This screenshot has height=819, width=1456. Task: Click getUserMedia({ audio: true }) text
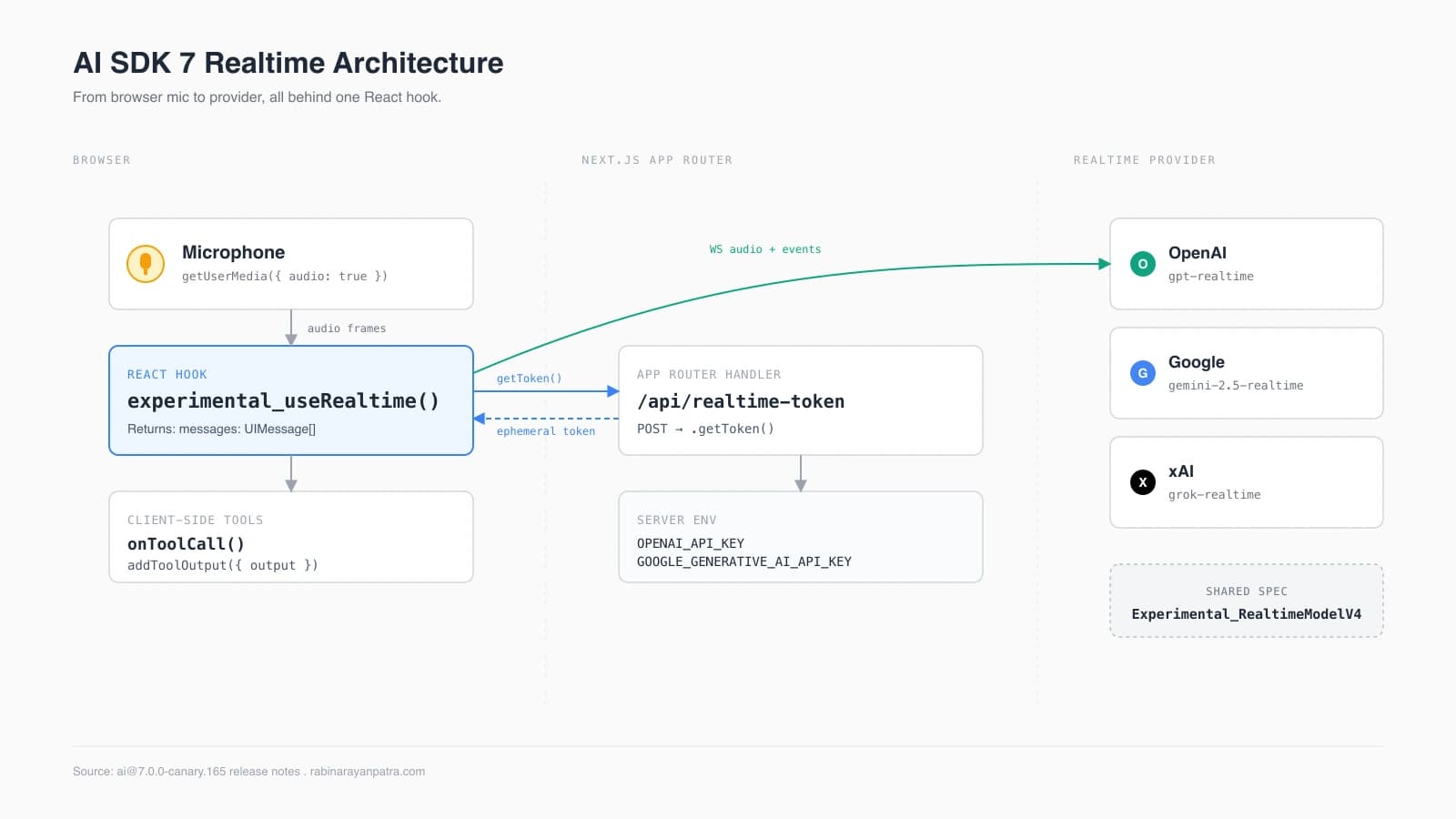pos(285,276)
